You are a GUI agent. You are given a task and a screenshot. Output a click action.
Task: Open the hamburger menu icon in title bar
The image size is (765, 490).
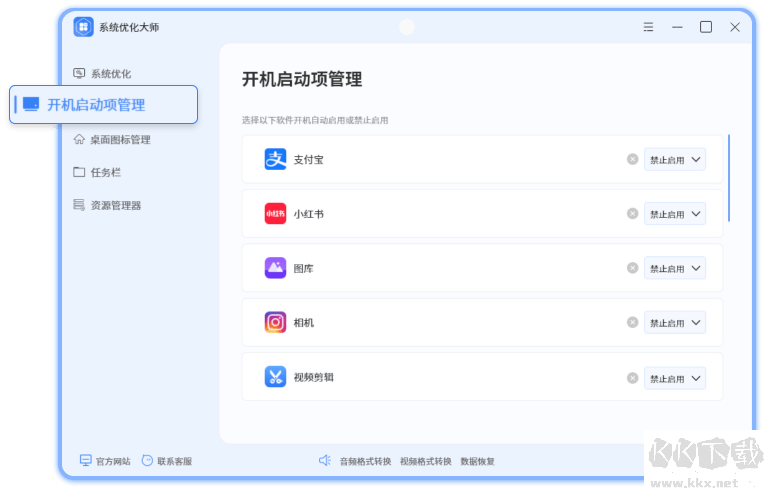[648, 27]
